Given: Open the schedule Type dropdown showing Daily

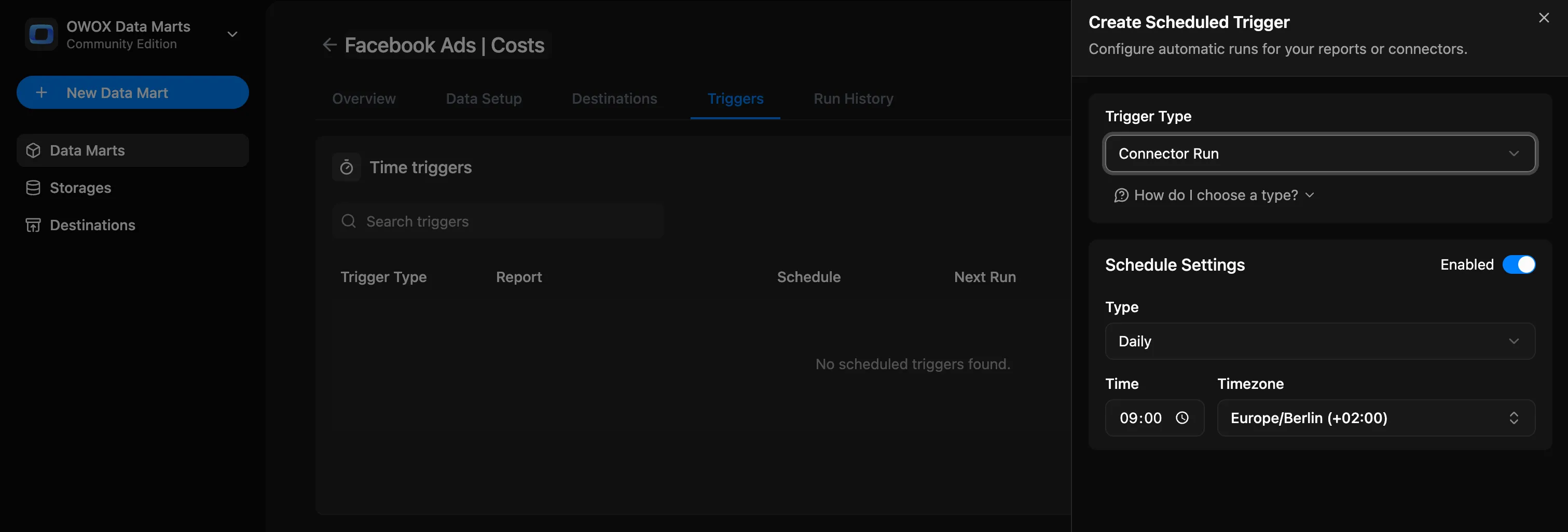Looking at the screenshot, I should click(x=1319, y=341).
